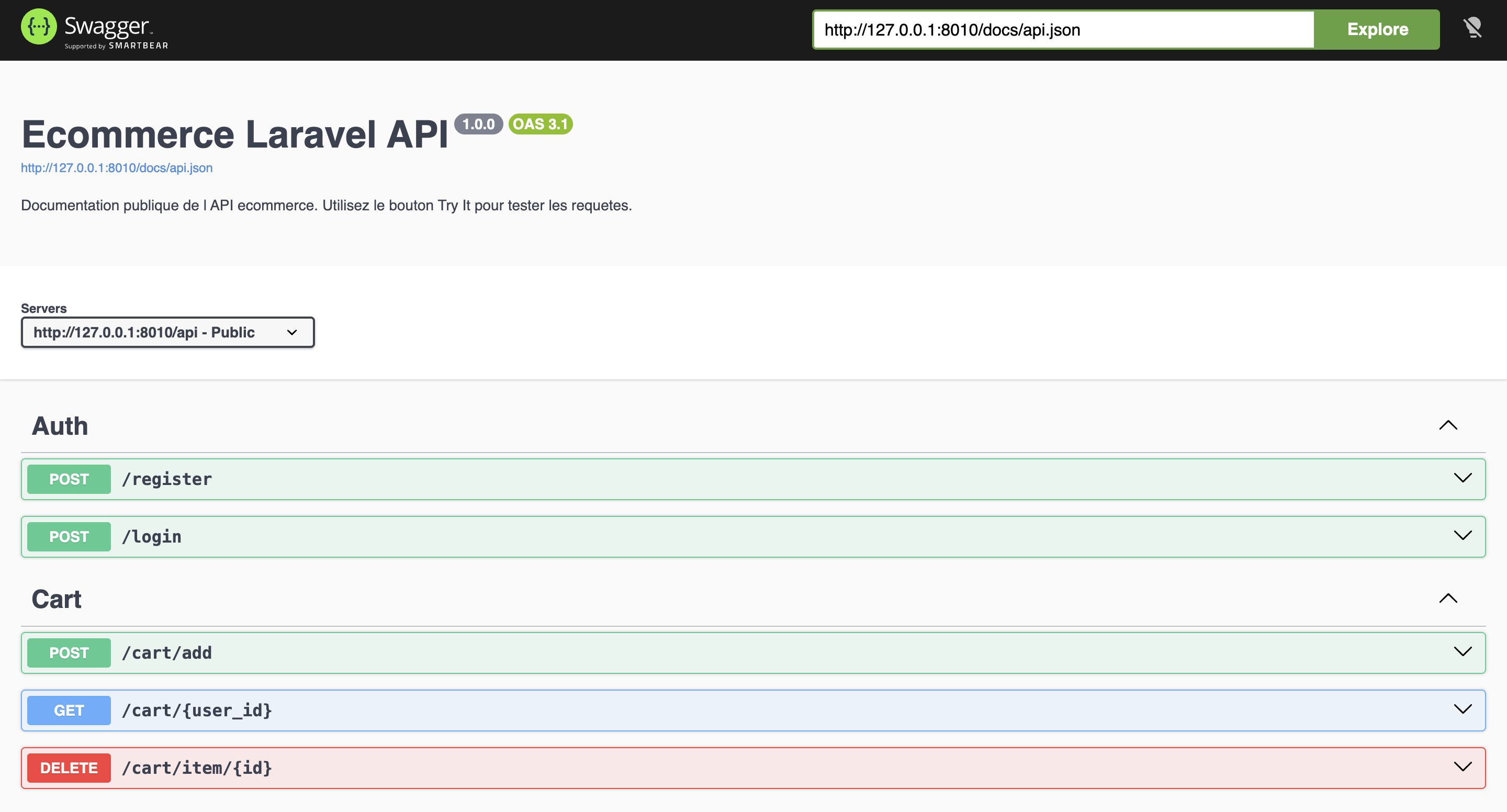Click the /register path text
This screenshot has width=1507, height=812.
coord(167,479)
